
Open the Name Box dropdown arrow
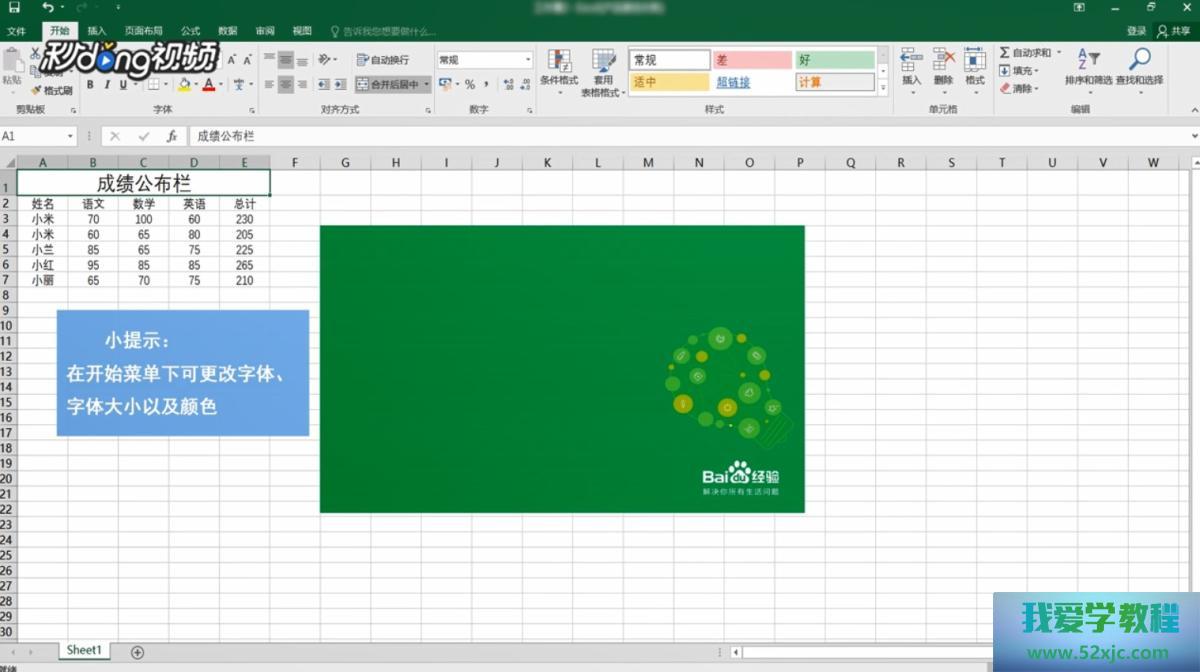71,136
